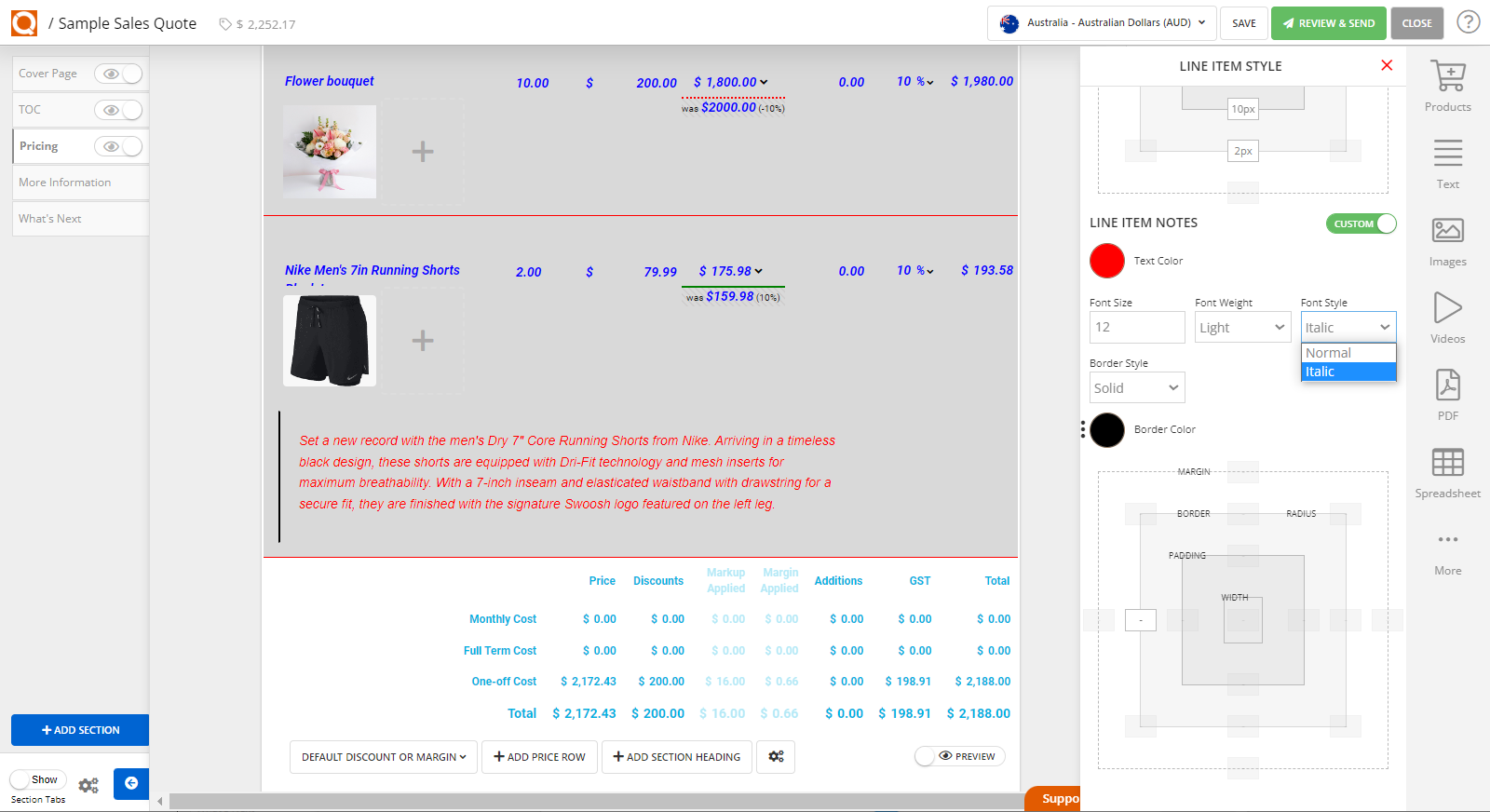This screenshot has width=1490, height=812.
Task: Open Default Discount or Margin dropdown
Action: (384, 757)
